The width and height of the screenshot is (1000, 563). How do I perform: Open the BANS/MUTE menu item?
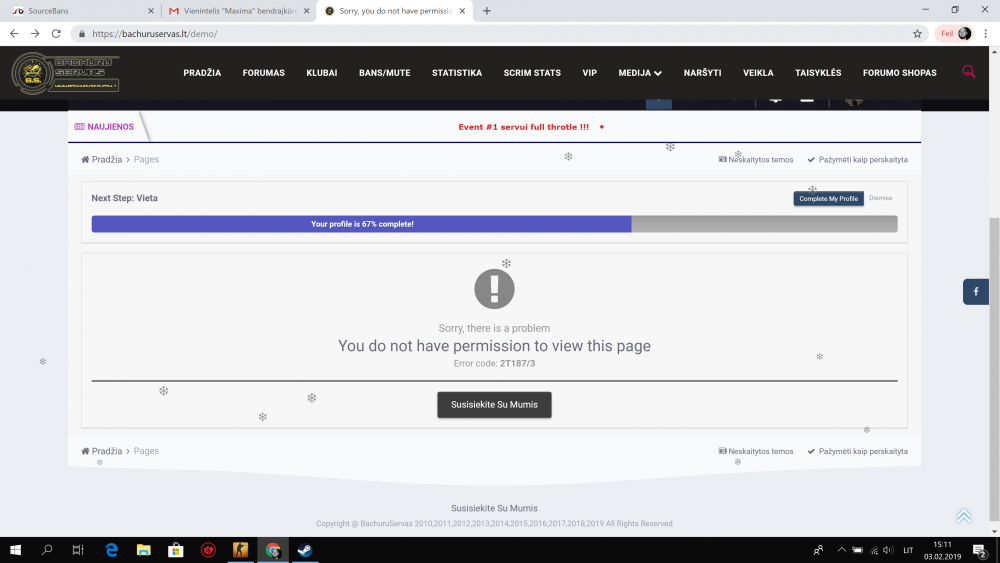(x=384, y=73)
